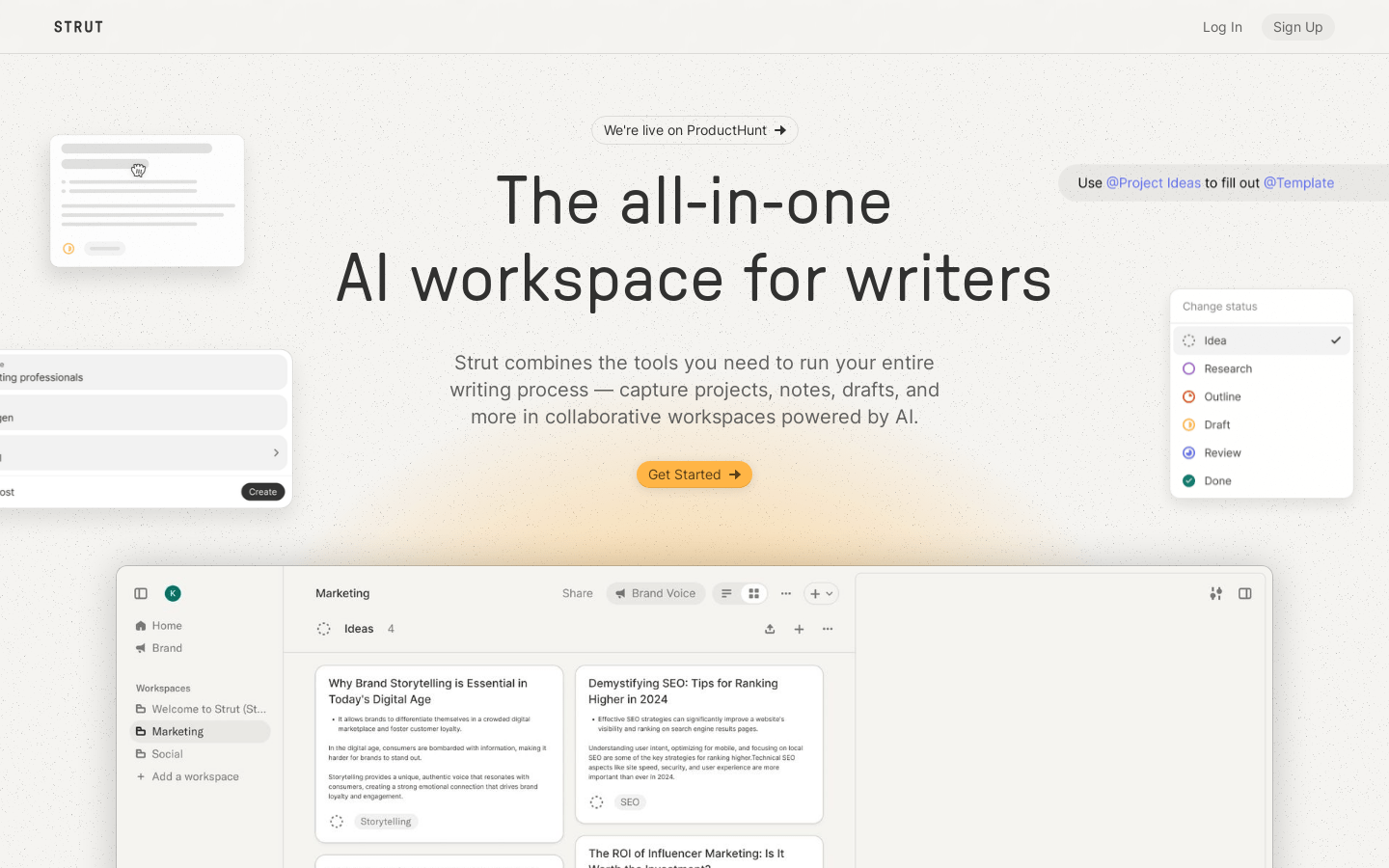Click the export icon in Ideas row

pos(770,629)
